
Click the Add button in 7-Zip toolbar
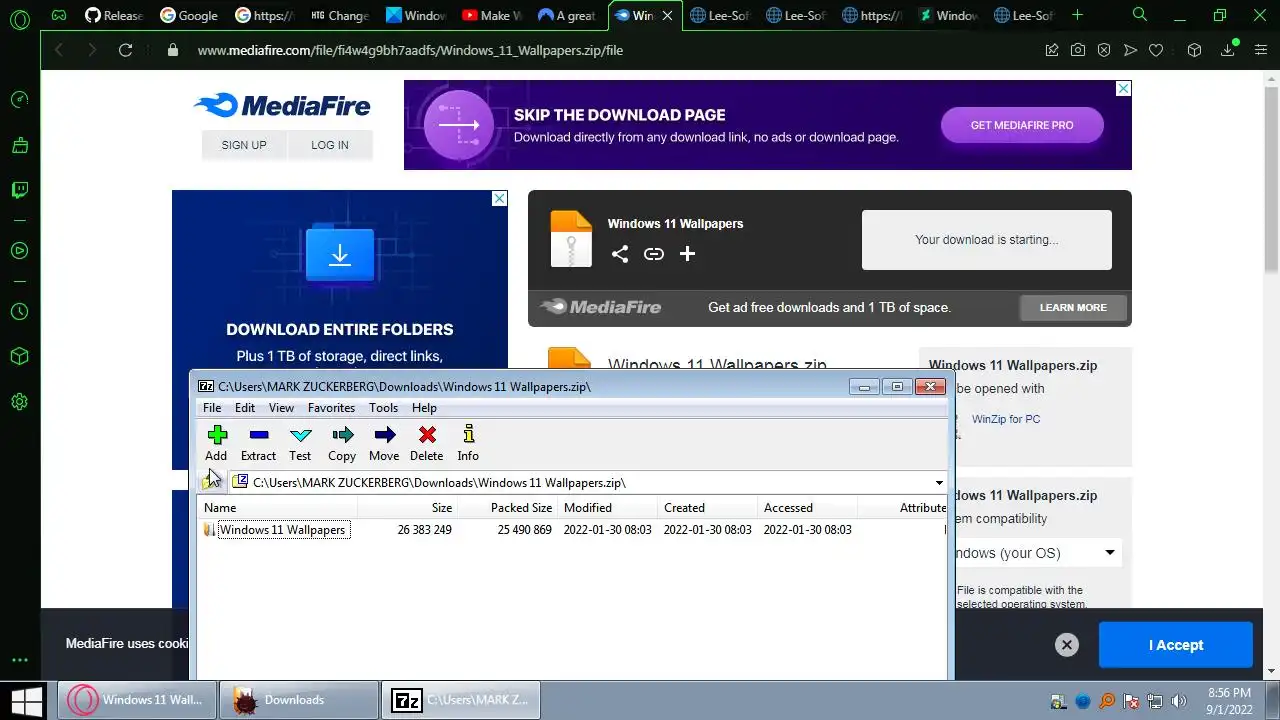tap(217, 443)
